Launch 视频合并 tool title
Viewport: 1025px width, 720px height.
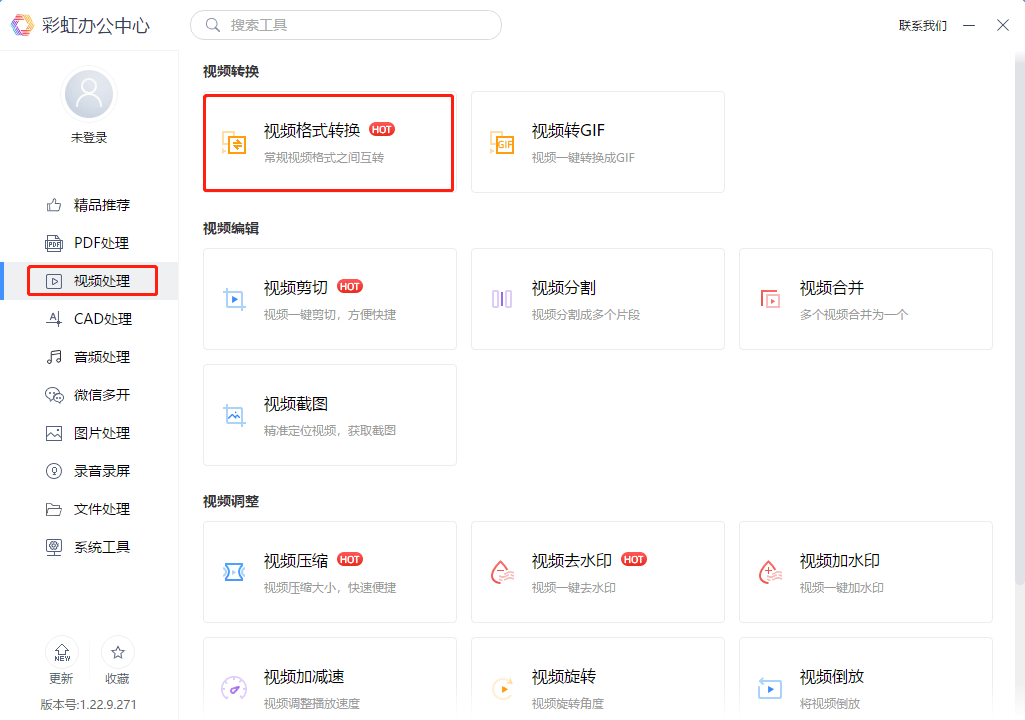pos(832,288)
